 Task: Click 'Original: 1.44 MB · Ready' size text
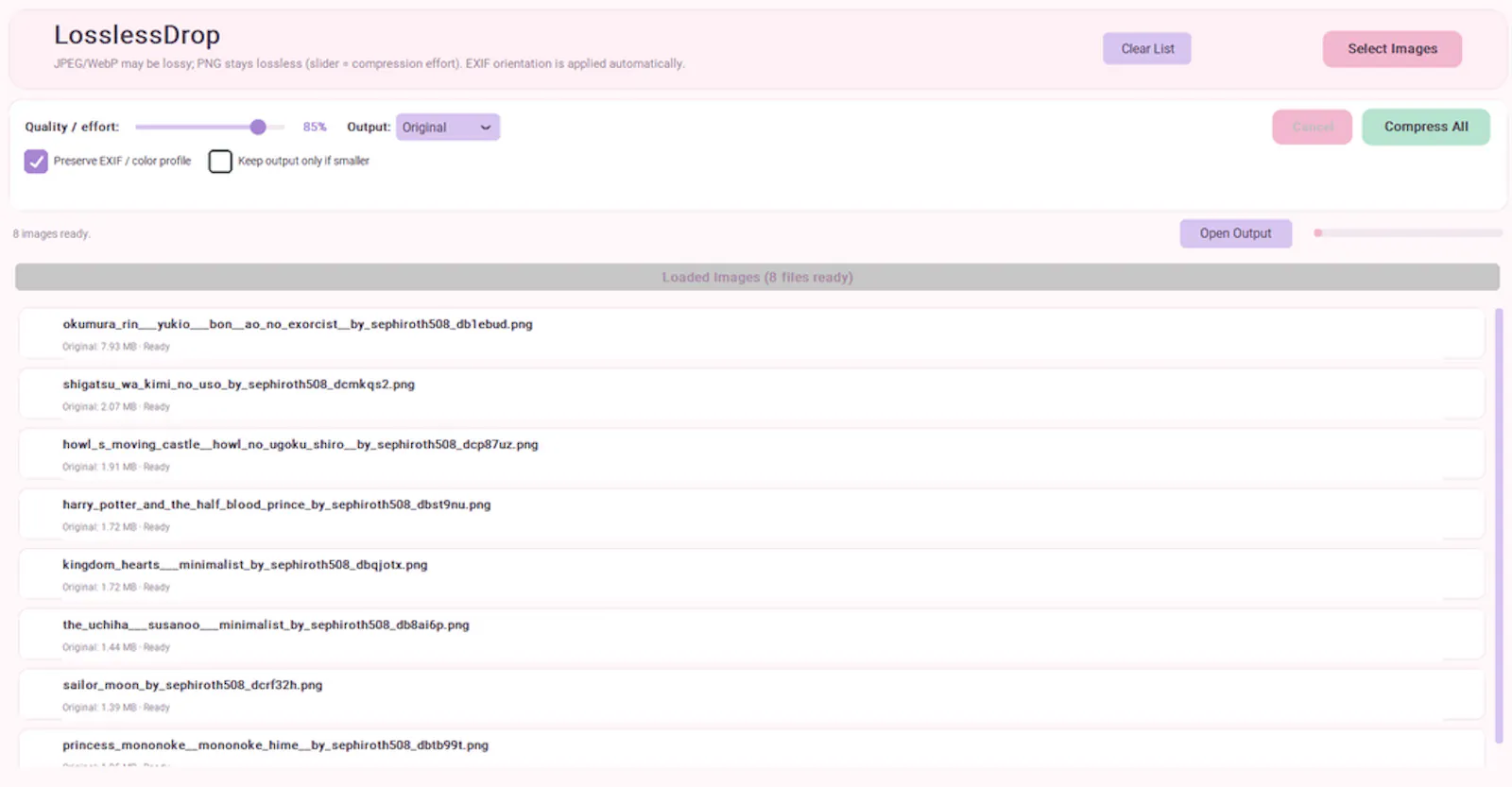(x=116, y=647)
